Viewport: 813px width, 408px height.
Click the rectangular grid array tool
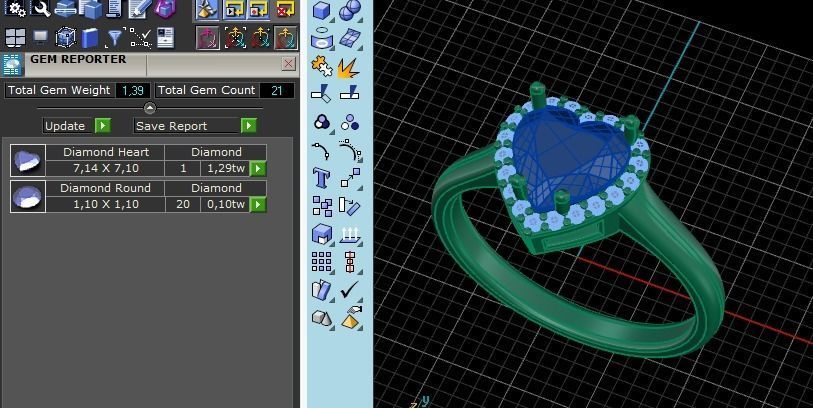tap(321, 262)
